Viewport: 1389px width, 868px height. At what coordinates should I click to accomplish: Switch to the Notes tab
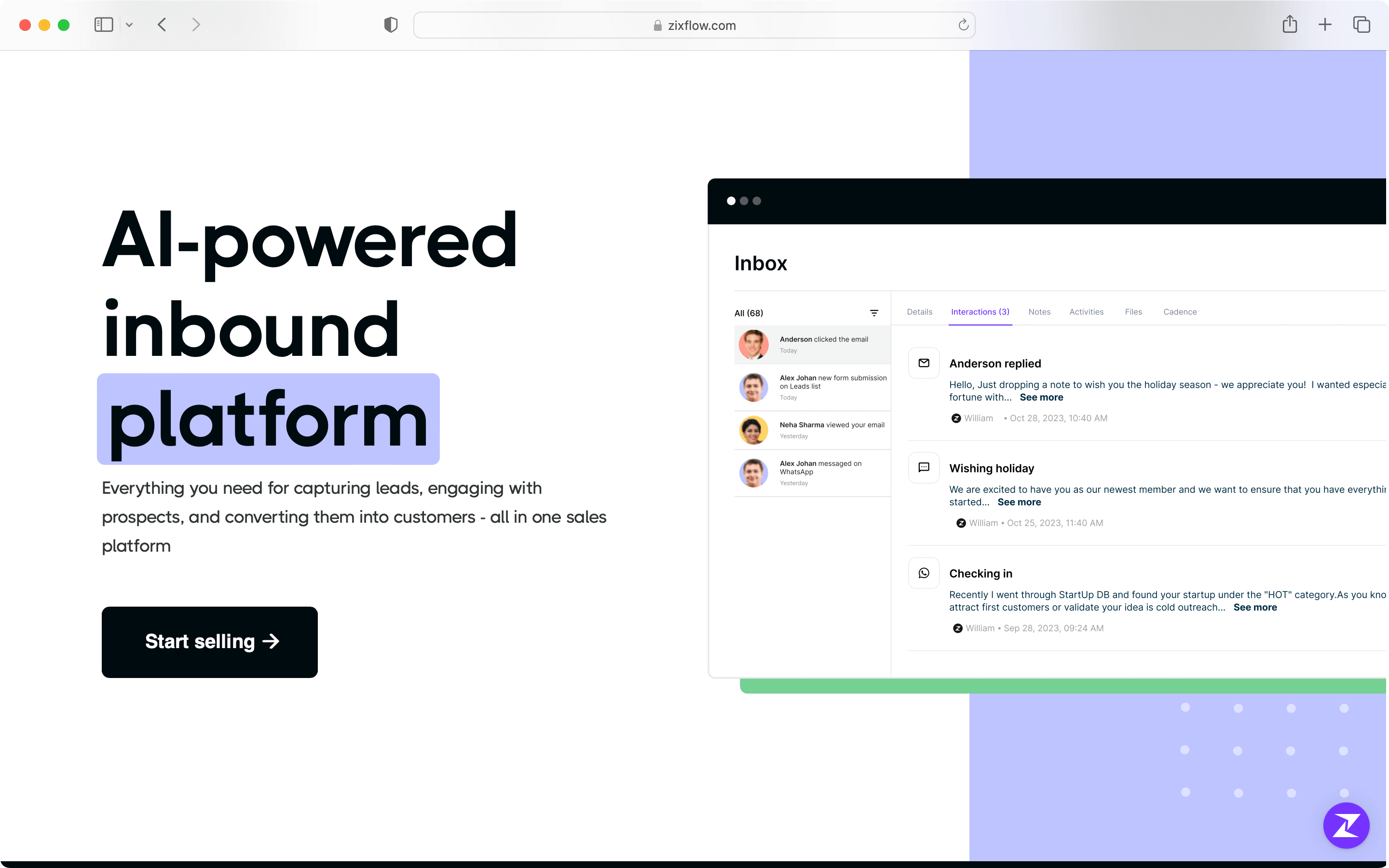pos(1039,312)
